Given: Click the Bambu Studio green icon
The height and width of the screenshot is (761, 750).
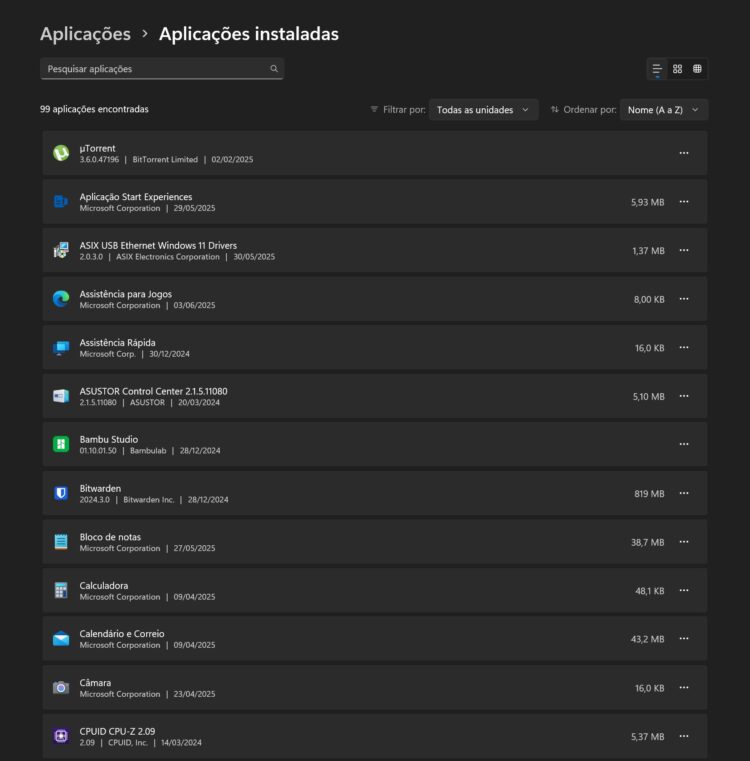Looking at the screenshot, I should [61, 444].
